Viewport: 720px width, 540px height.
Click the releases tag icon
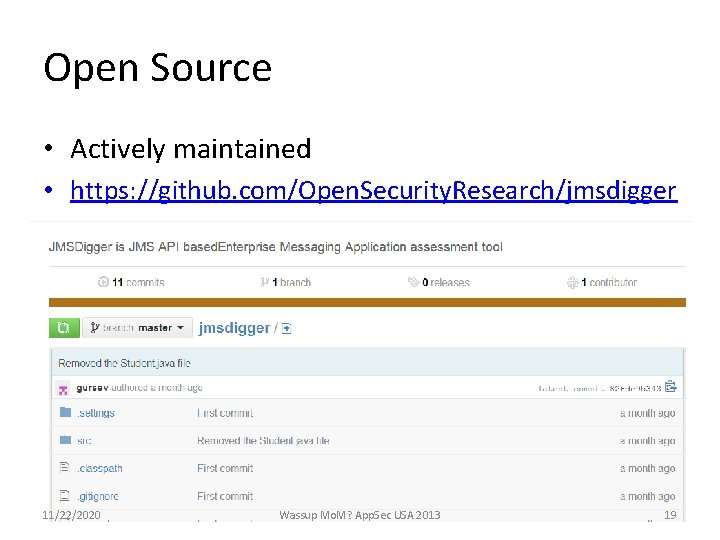[x=413, y=282]
